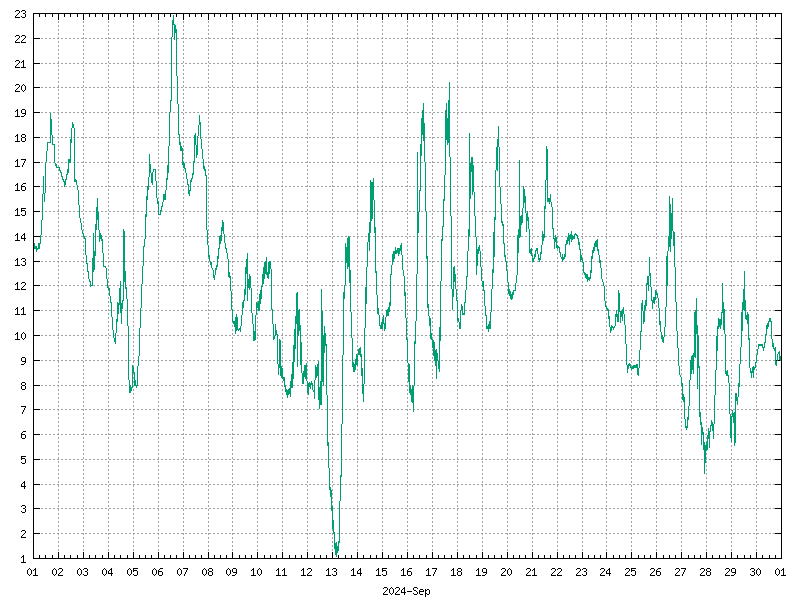The height and width of the screenshot is (600, 800).
Task: Click the y-axis value label 21
Action: point(20,64)
